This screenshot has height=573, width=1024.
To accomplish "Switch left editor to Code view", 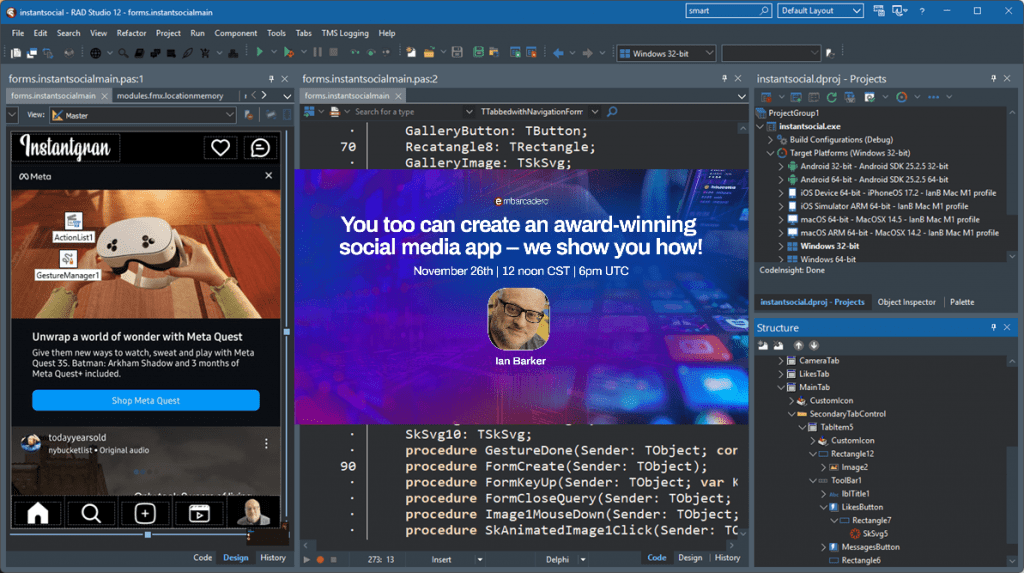I will pyautogui.click(x=202, y=557).
